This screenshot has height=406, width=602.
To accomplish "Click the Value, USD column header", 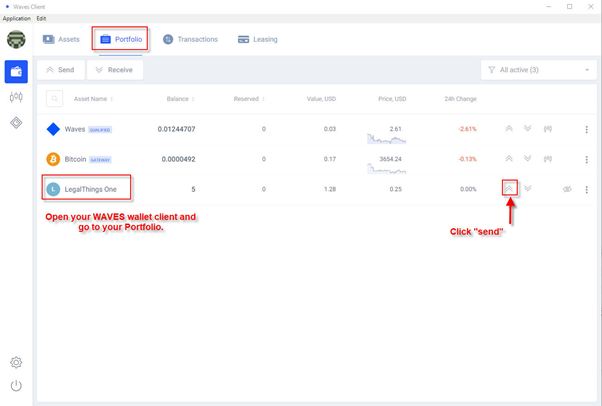I will [x=321, y=99].
